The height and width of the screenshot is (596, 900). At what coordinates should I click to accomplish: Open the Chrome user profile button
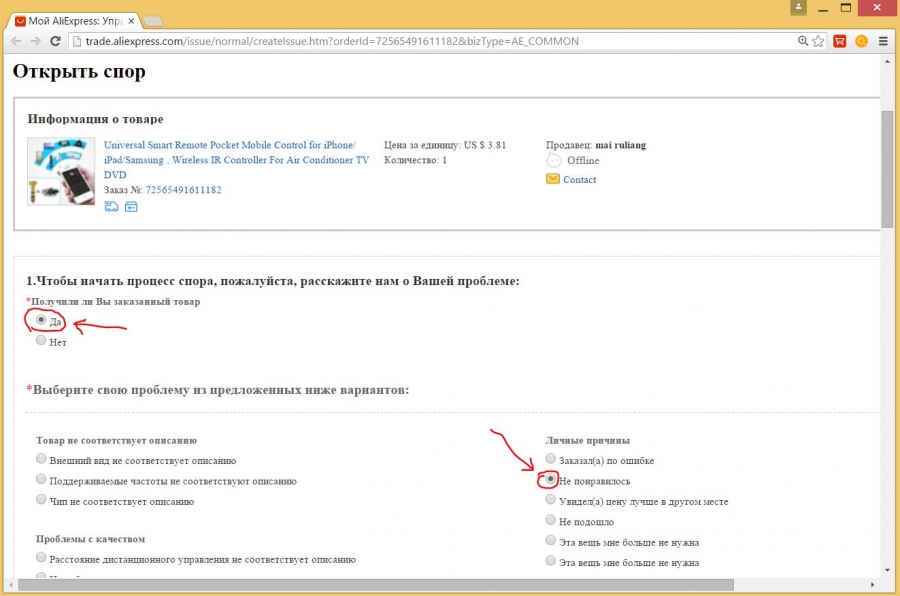click(798, 7)
